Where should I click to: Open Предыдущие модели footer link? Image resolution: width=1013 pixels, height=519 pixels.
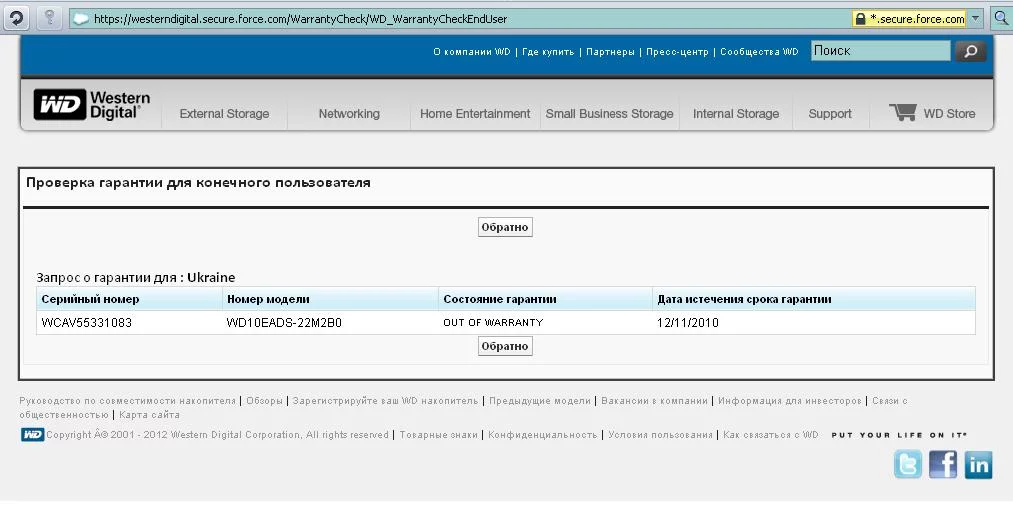pos(539,401)
